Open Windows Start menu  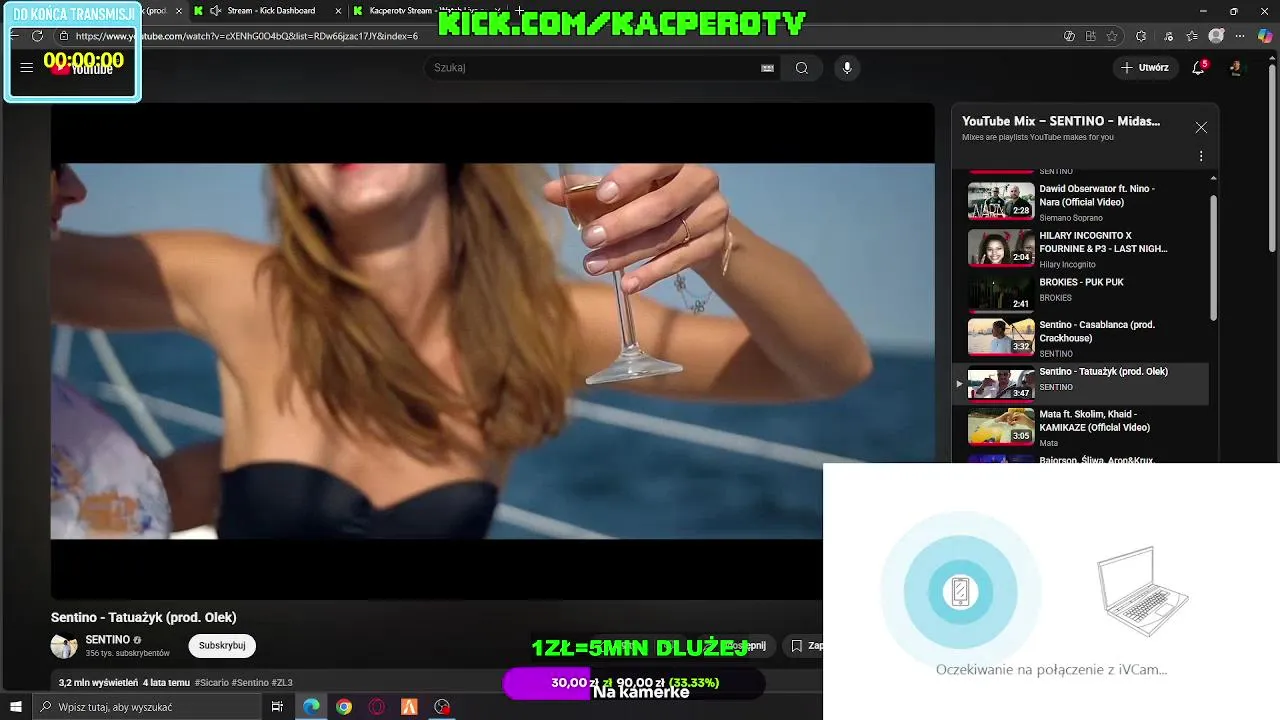coord(16,707)
